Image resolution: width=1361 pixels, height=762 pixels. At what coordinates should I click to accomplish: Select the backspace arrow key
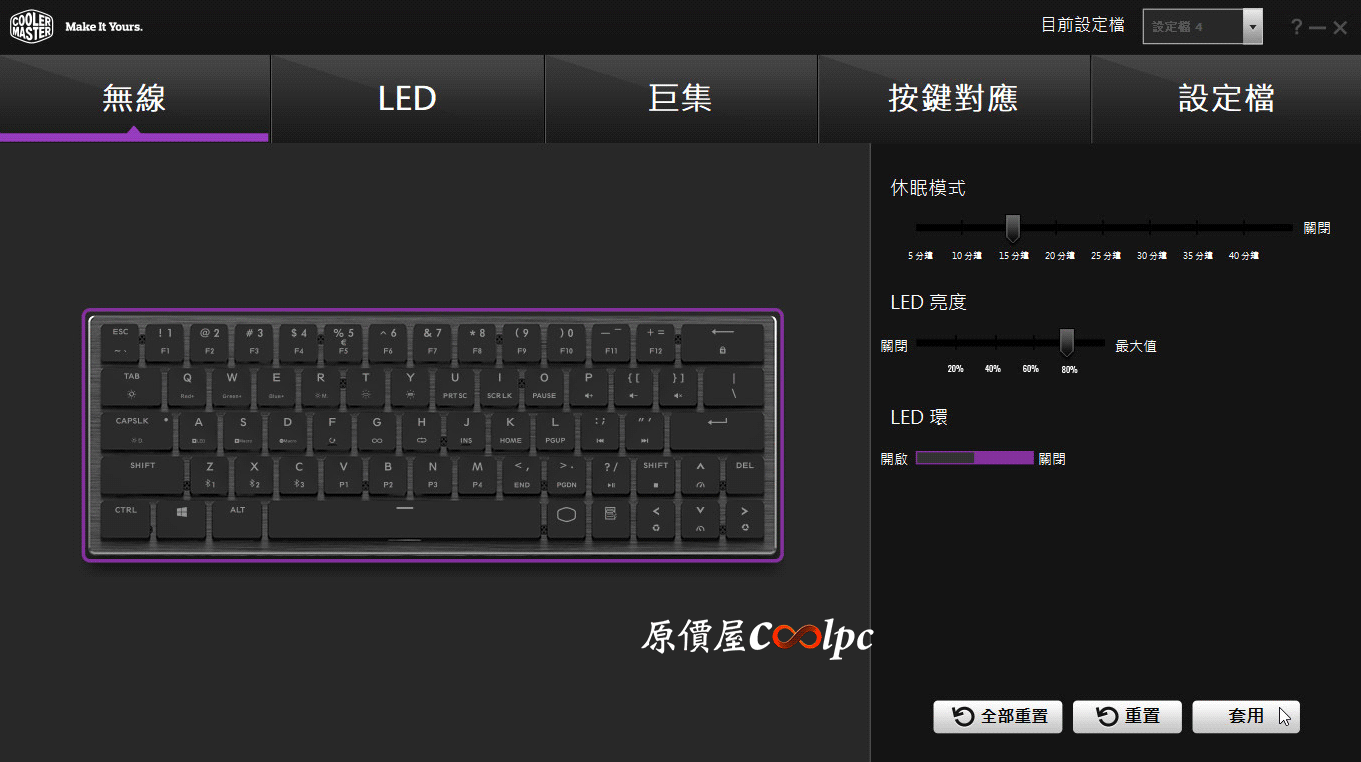[722, 340]
